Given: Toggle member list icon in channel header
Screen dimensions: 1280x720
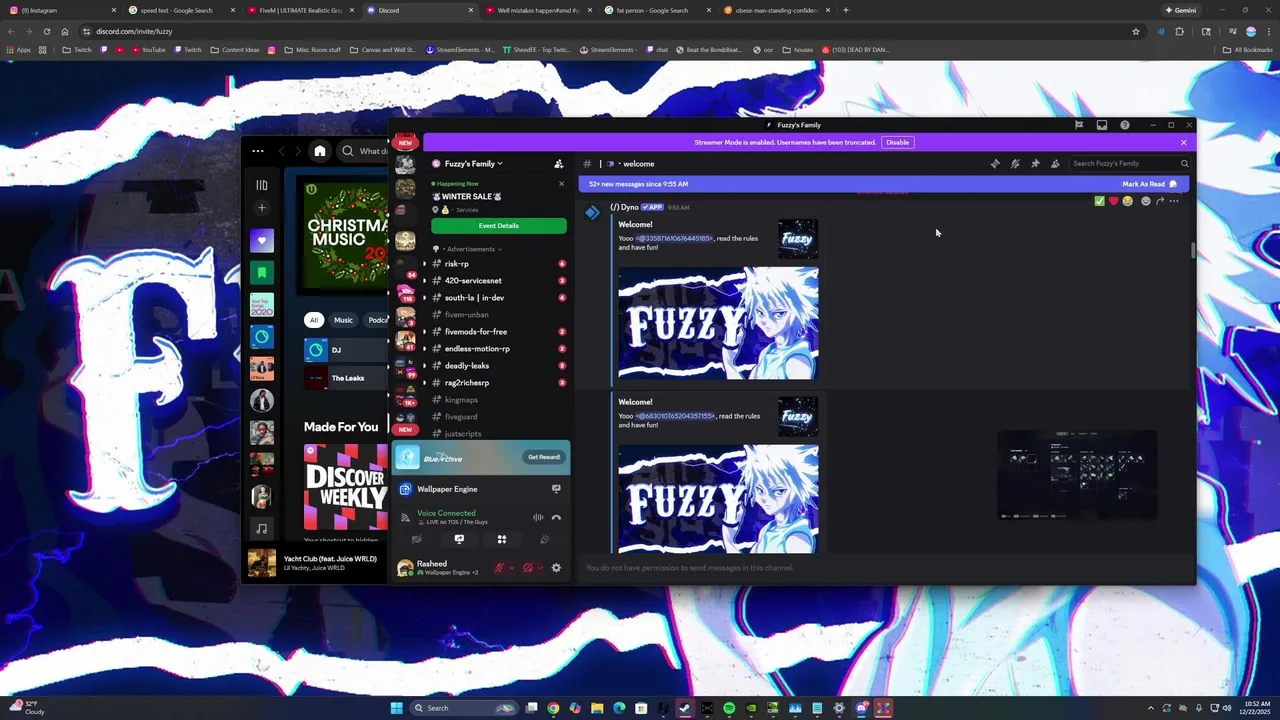Looking at the screenshot, I should click(1055, 163).
